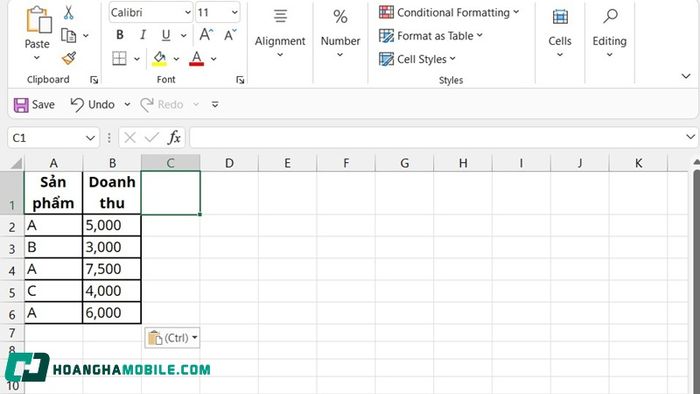
Task: Select cell containing 7,500
Action: (112, 270)
